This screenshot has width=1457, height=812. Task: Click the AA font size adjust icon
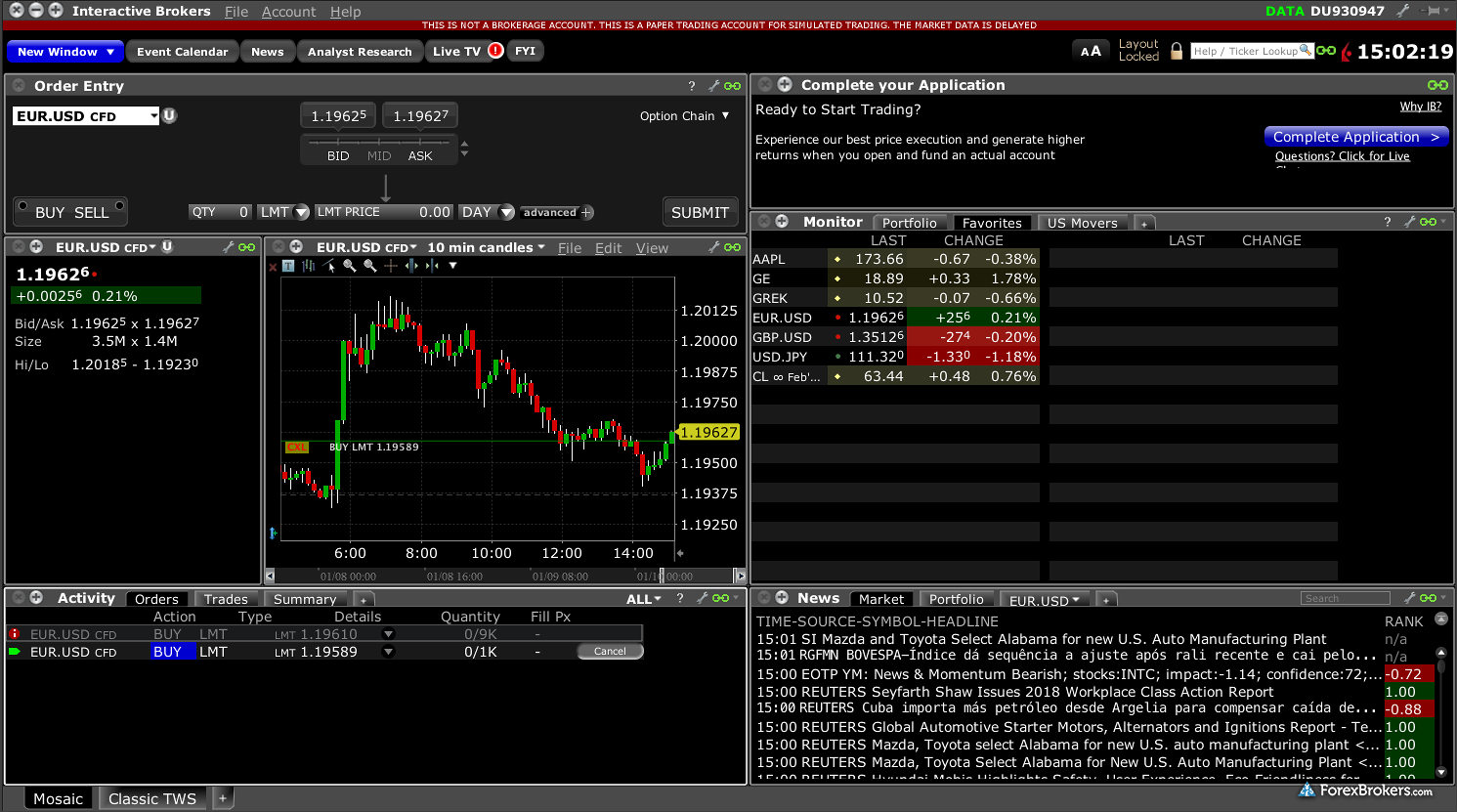1091,51
